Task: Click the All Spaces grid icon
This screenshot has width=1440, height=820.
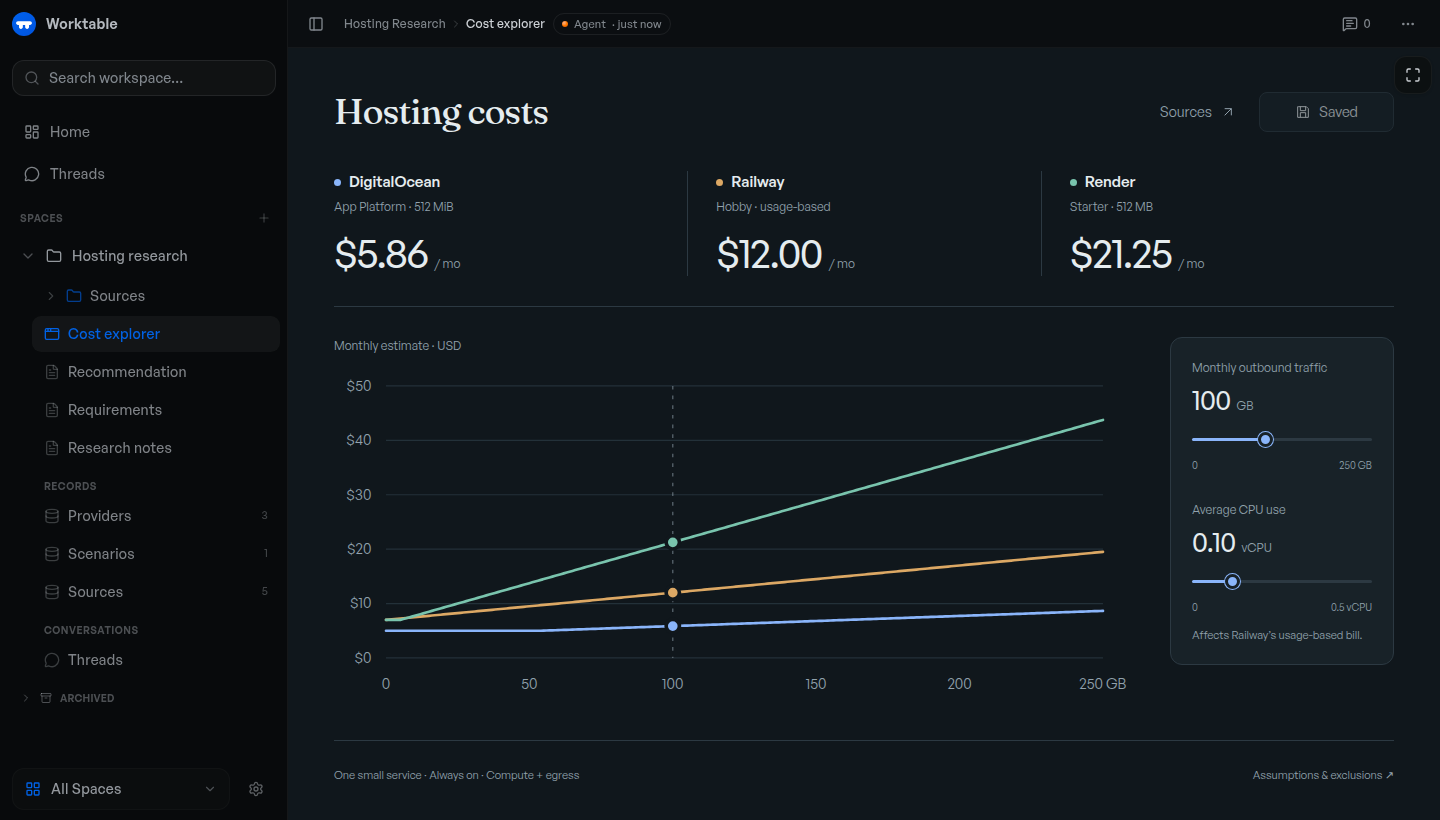Action: pyautogui.click(x=33, y=789)
